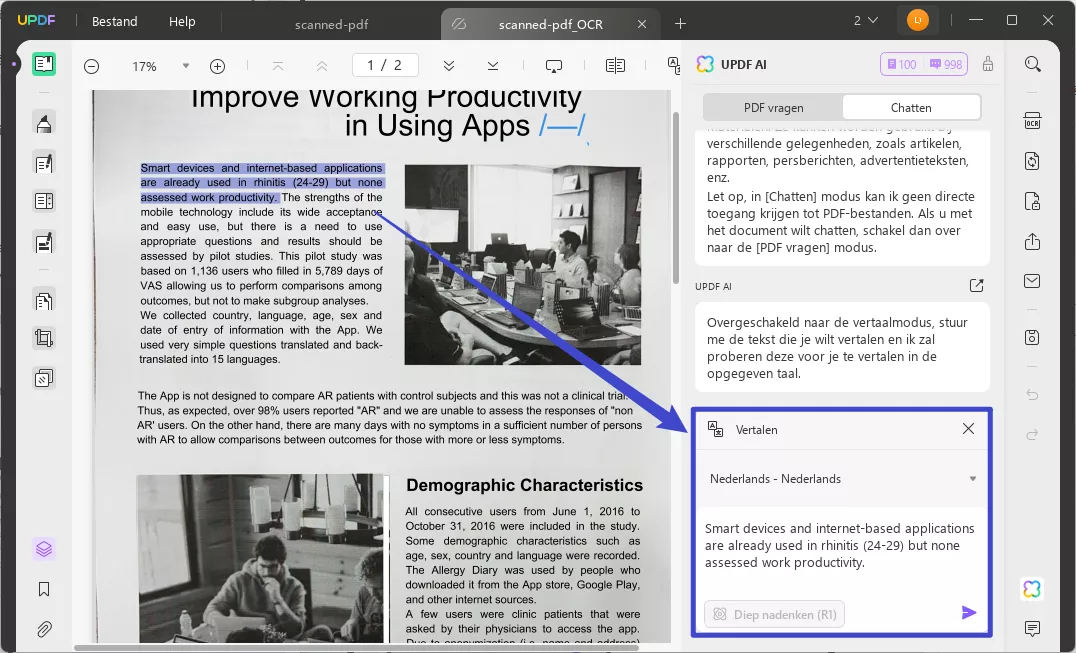This screenshot has width=1076, height=653.
Task: Share the document via share icon
Action: pos(1032,242)
